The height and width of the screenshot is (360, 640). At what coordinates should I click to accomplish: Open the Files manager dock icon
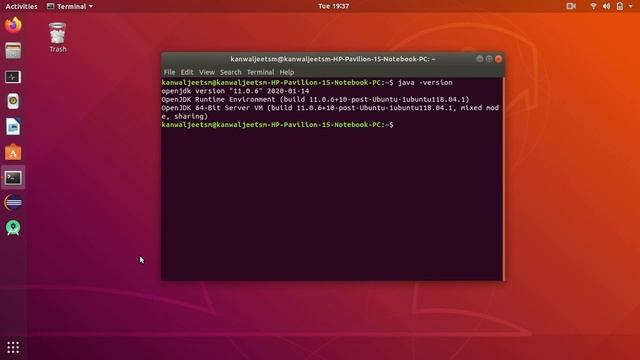pos(13,51)
